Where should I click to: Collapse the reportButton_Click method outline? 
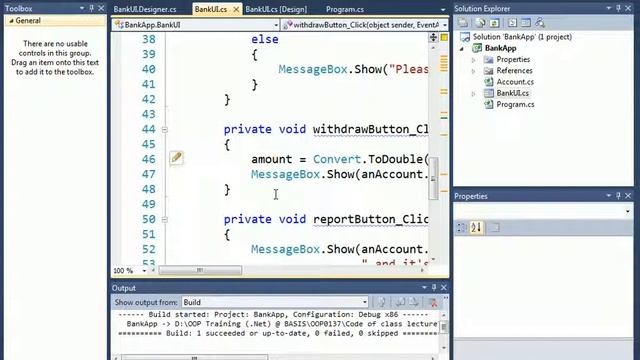click(164, 220)
